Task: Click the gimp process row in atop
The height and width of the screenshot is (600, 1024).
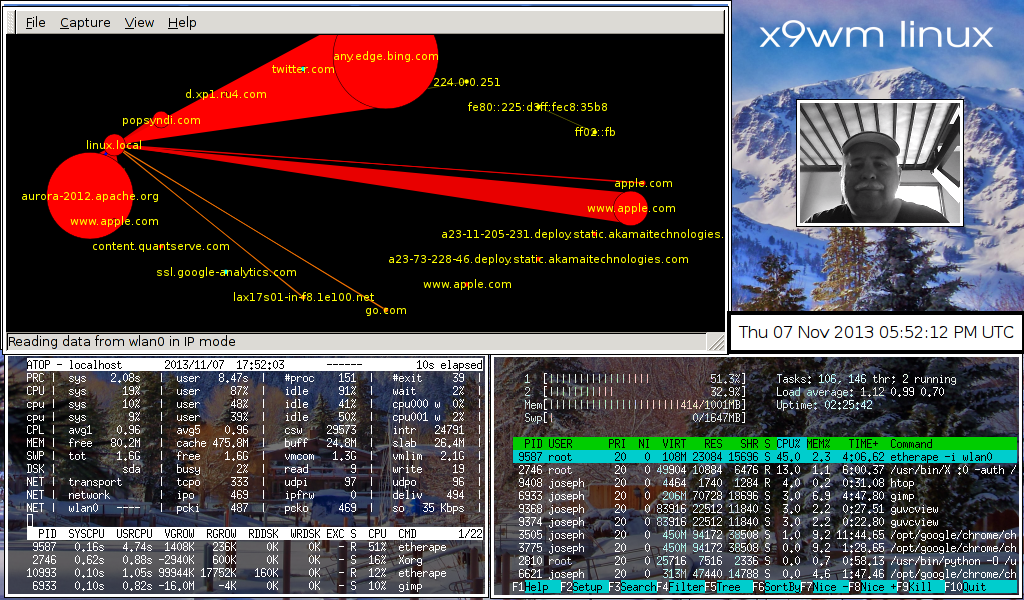Action: click(x=255, y=586)
